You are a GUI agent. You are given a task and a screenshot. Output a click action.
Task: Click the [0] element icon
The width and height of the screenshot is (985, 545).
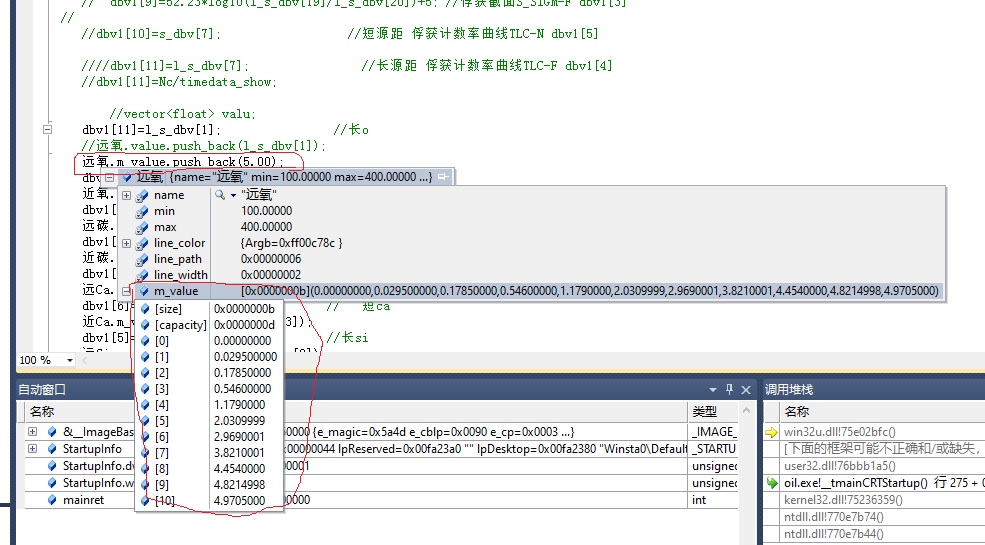(x=145, y=341)
